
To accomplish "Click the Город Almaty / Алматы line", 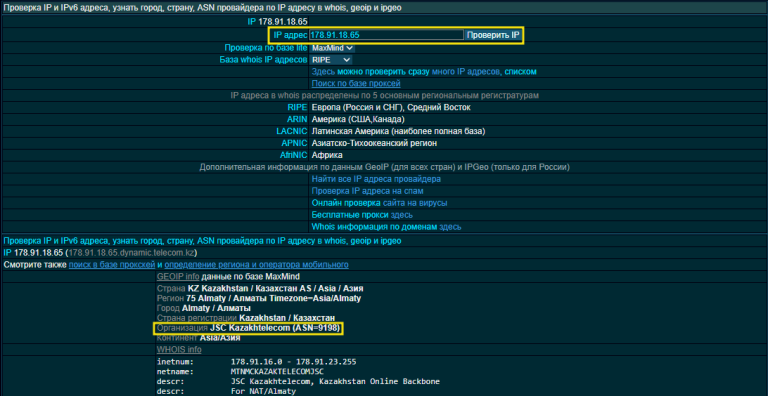I will (x=204, y=308).
